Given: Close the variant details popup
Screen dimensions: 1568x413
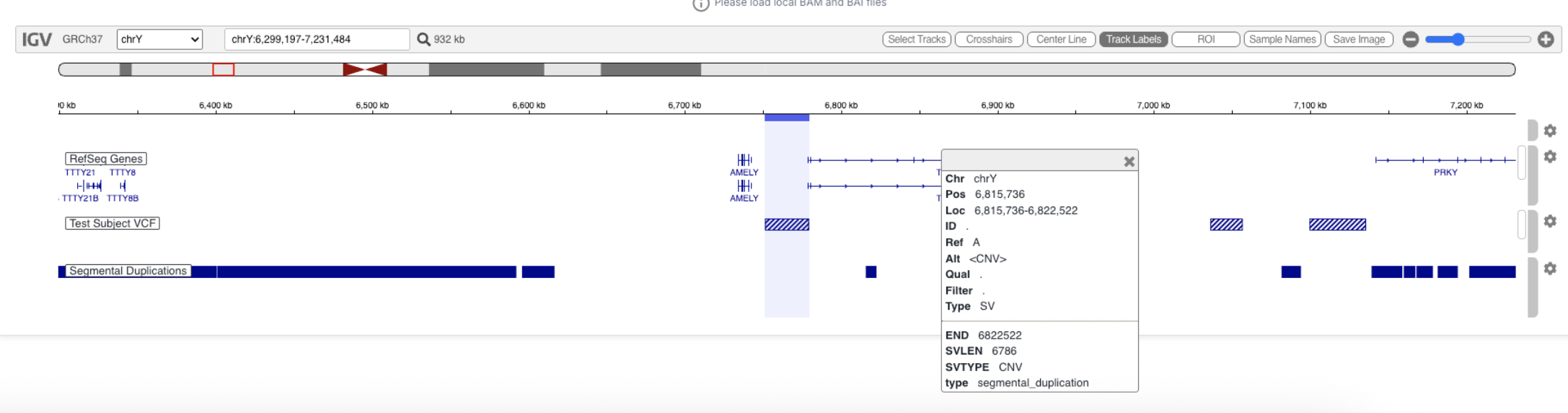Looking at the screenshot, I should tap(1129, 162).
